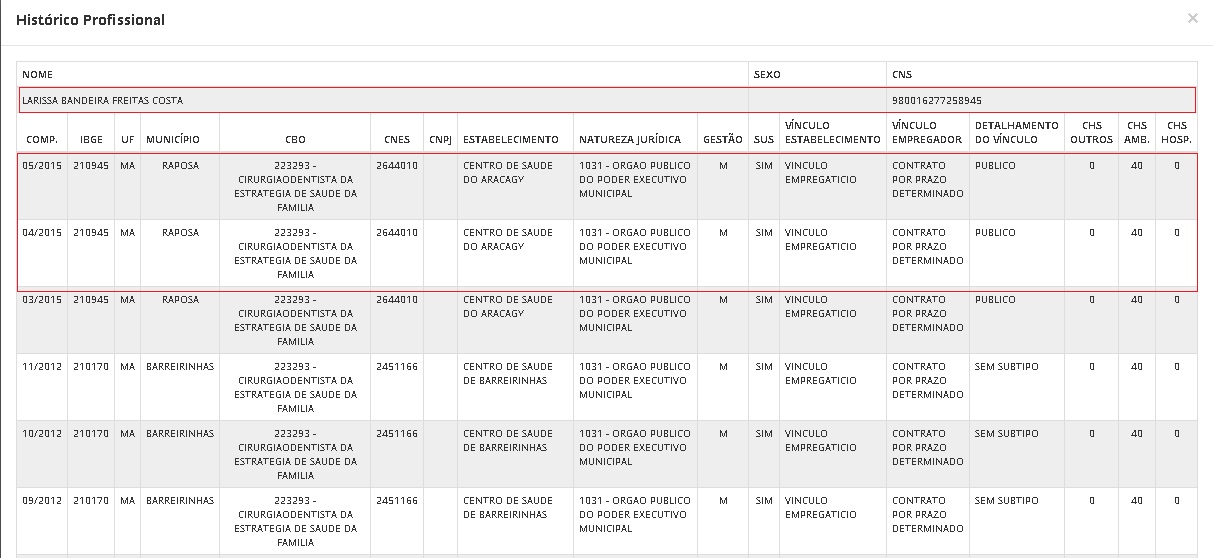Click the MUNICÍPIO column header

pyautogui.click(x=173, y=140)
